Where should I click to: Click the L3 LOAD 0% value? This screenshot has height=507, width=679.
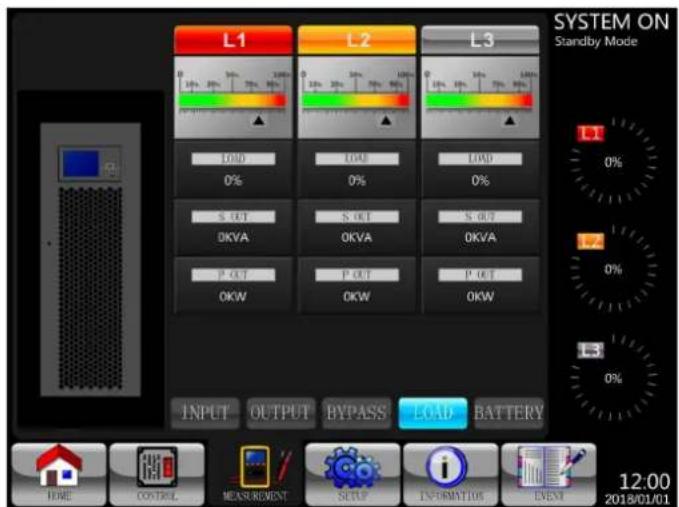pyautogui.click(x=480, y=181)
